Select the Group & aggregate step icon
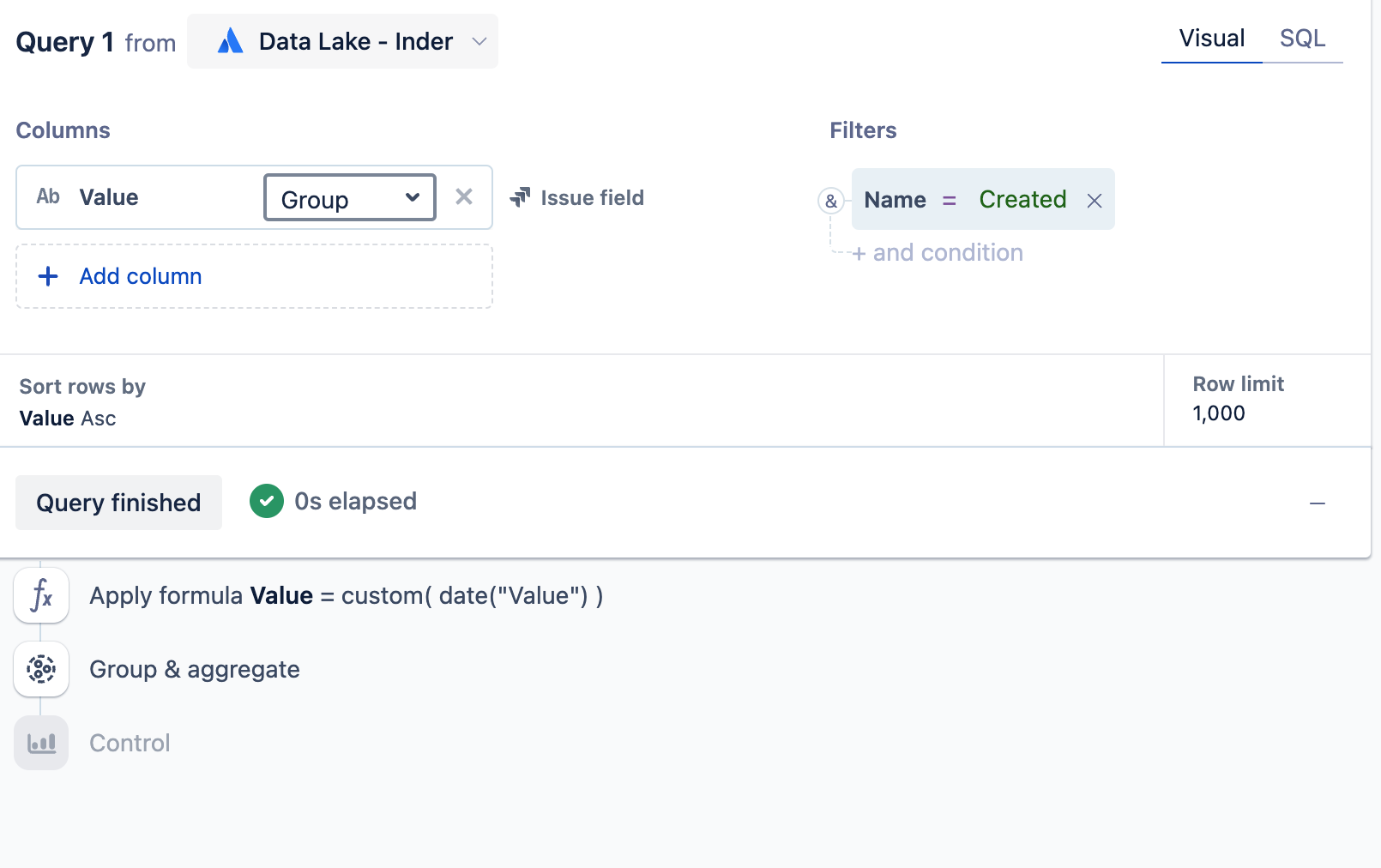 pos(41,669)
